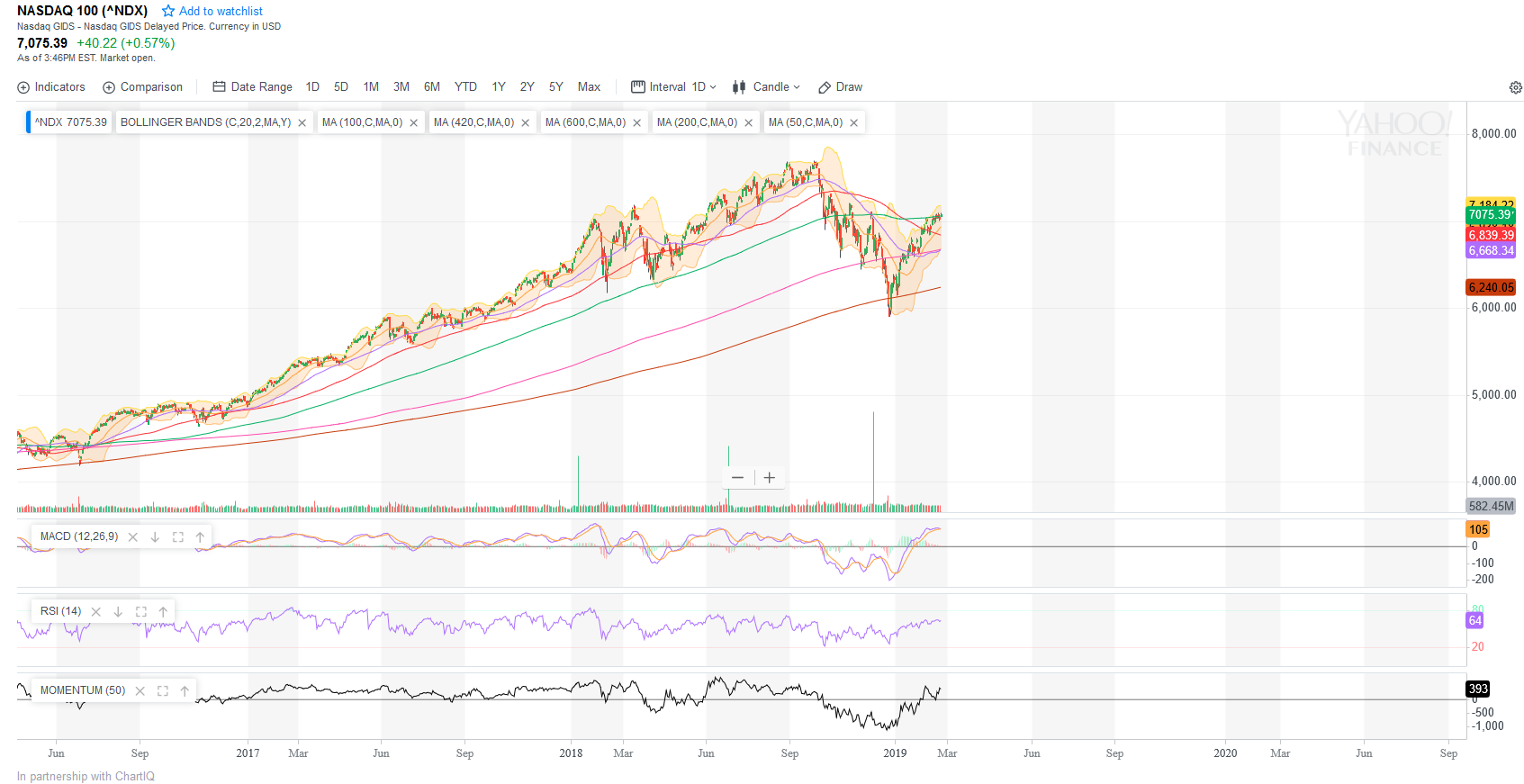Viewport: 1524px width, 784px height.
Task: Open the Comparison menu
Action: point(142,87)
